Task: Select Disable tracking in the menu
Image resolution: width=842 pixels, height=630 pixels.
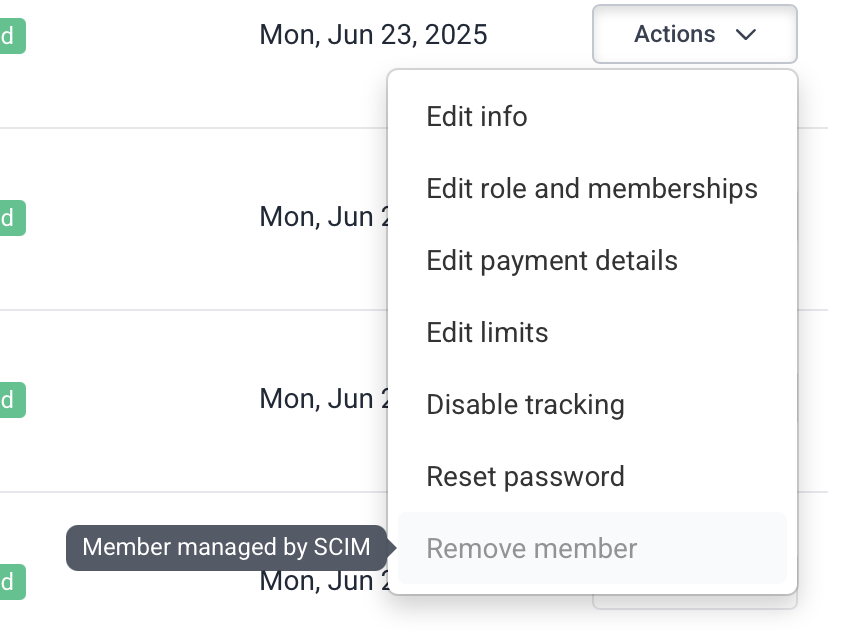Action: tap(525, 405)
